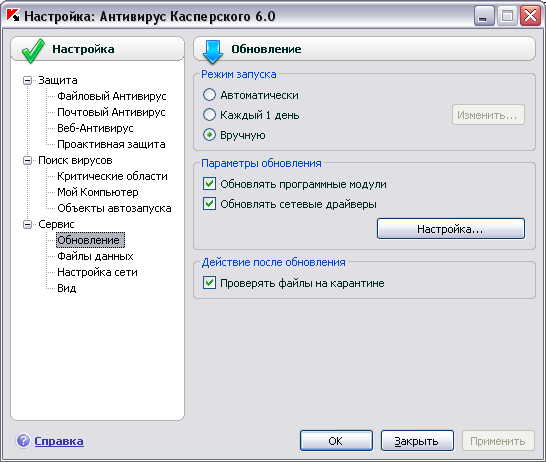Open Файловый Антивирус settings
The image size is (546, 462).
tap(112, 96)
